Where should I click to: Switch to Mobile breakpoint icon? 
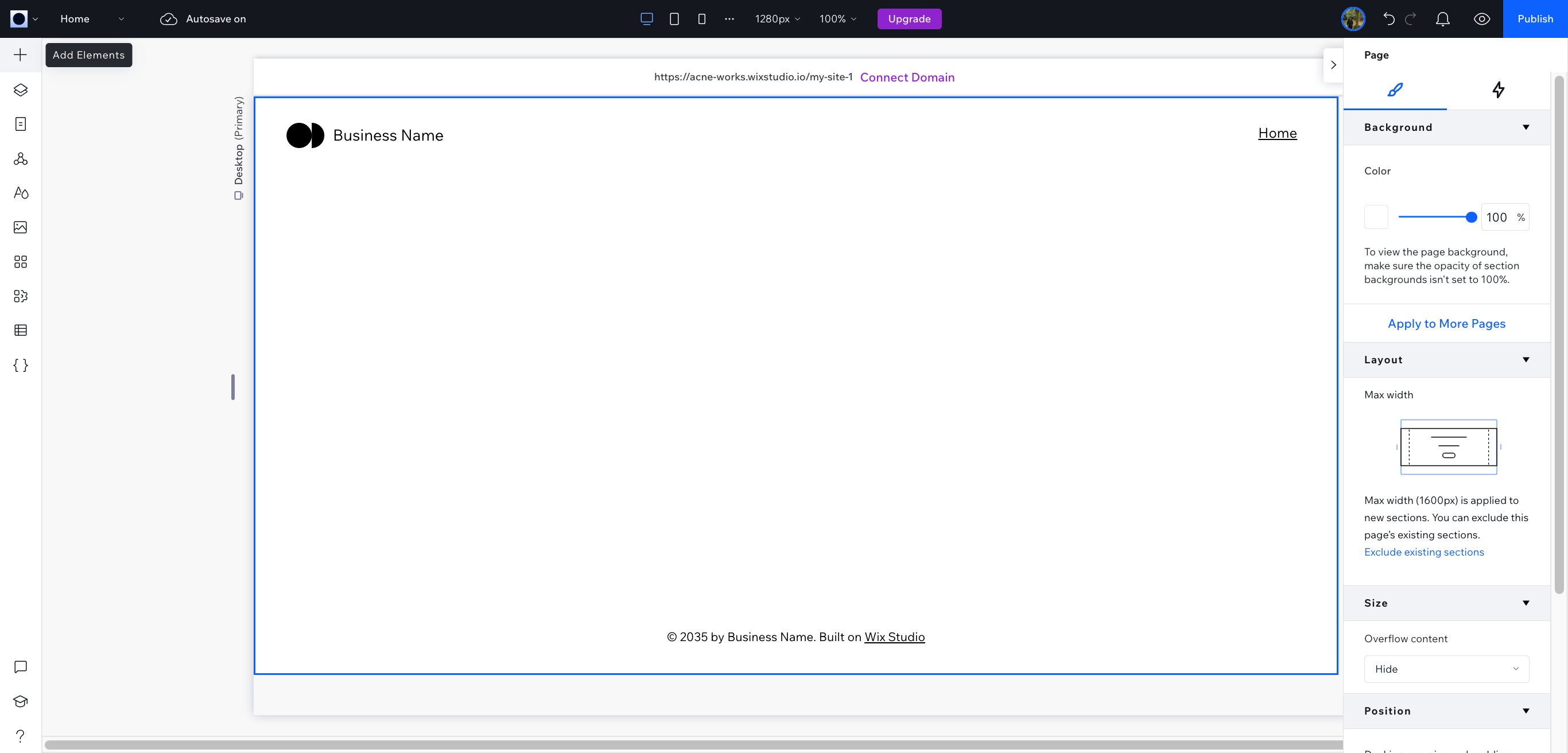701,19
